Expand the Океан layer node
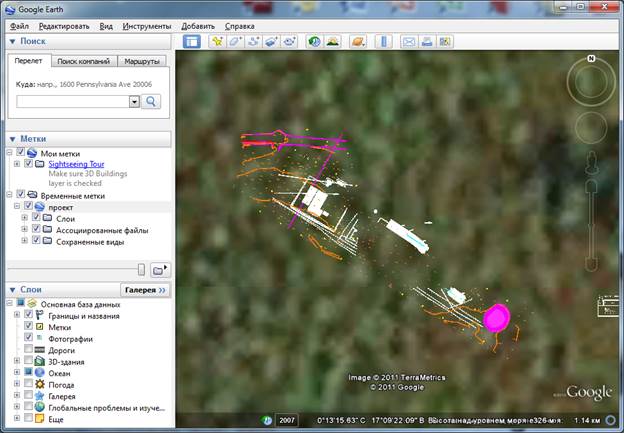This screenshot has width=624, height=433. coord(17,373)
